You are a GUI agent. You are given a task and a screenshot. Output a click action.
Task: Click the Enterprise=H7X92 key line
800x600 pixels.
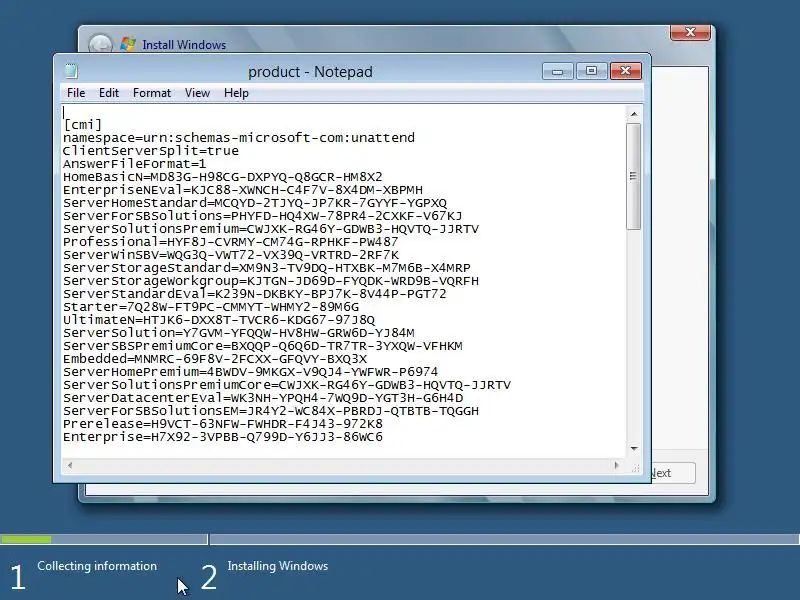(222, 437)
